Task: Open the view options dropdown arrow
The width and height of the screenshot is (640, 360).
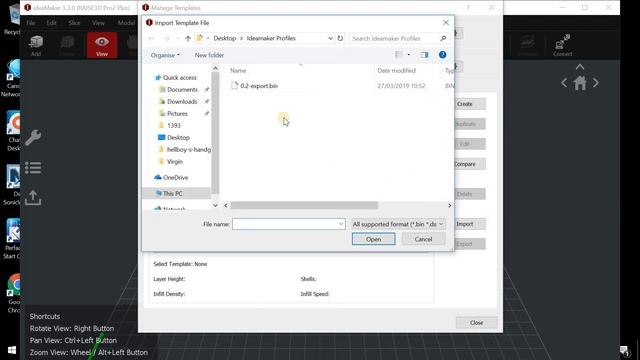Action: click(409, 55)
